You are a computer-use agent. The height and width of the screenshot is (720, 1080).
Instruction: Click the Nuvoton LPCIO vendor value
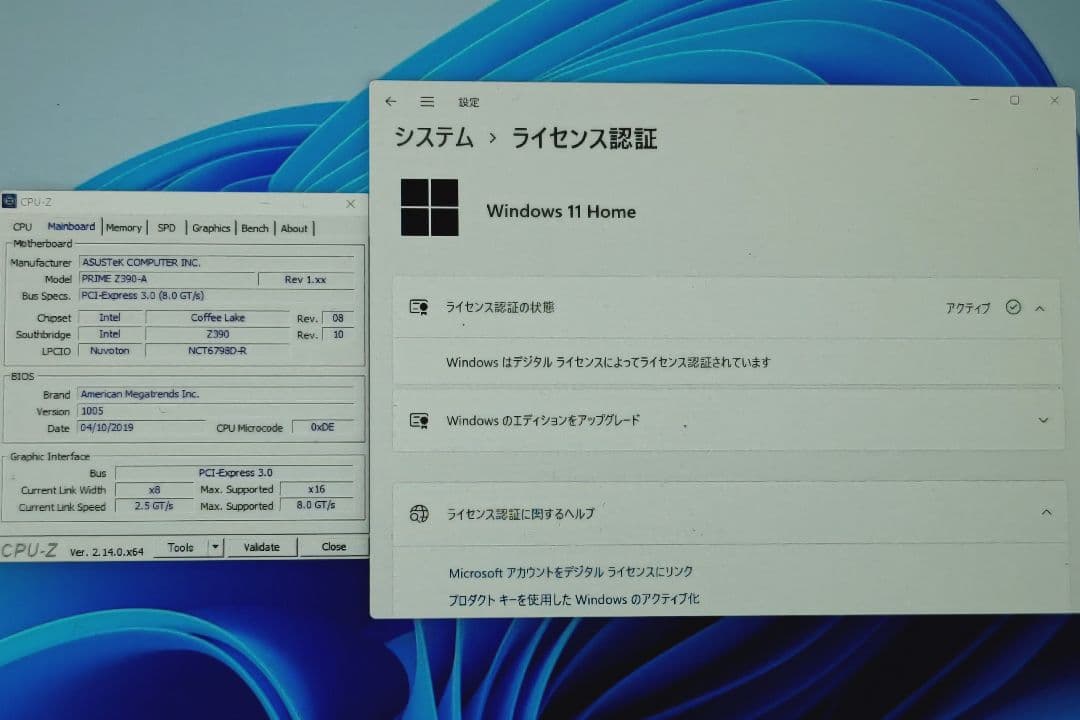point(110,351)
